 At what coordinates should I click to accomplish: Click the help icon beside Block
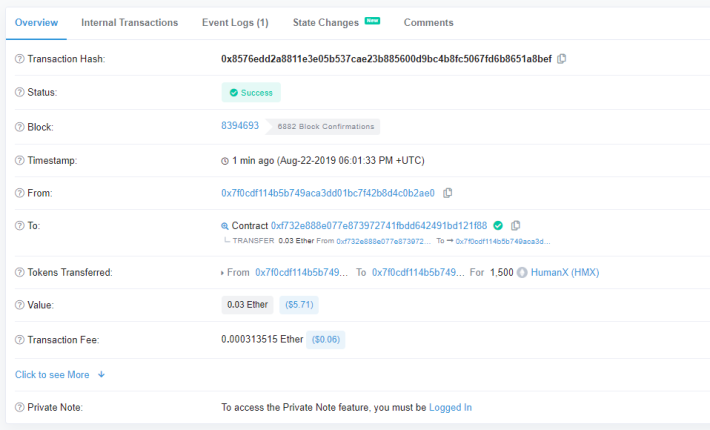pos(19,127)
